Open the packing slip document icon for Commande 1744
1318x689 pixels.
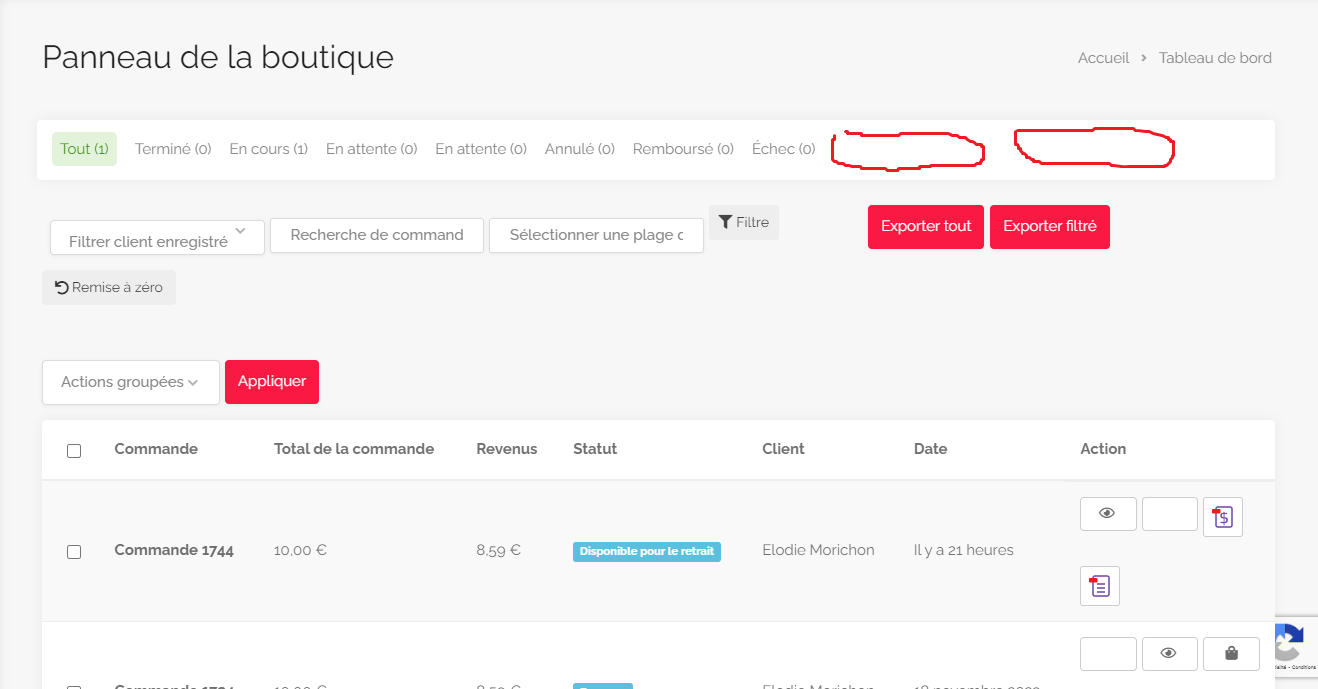pos(1100,586)
